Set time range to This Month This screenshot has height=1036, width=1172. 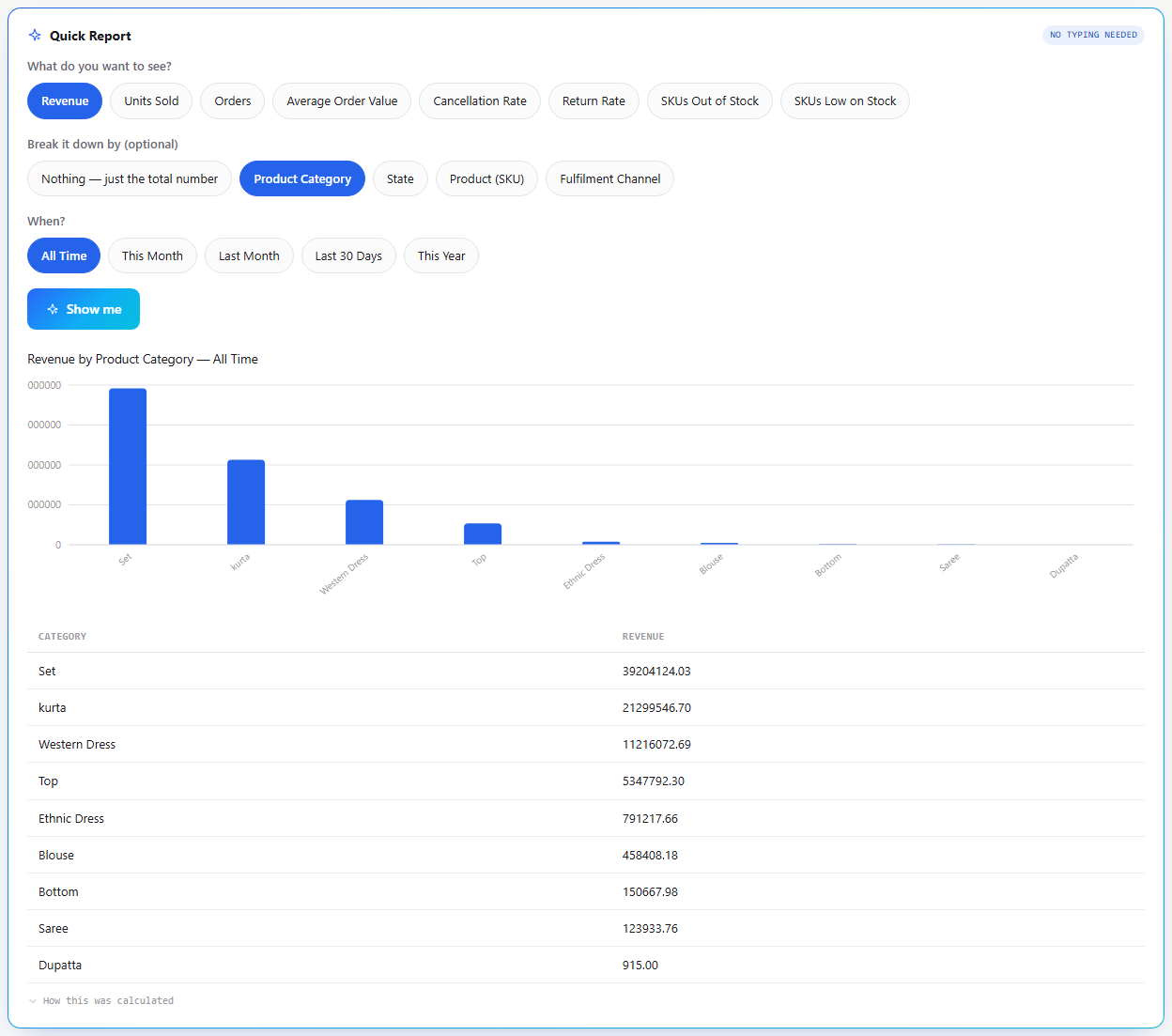coord(152,255)
